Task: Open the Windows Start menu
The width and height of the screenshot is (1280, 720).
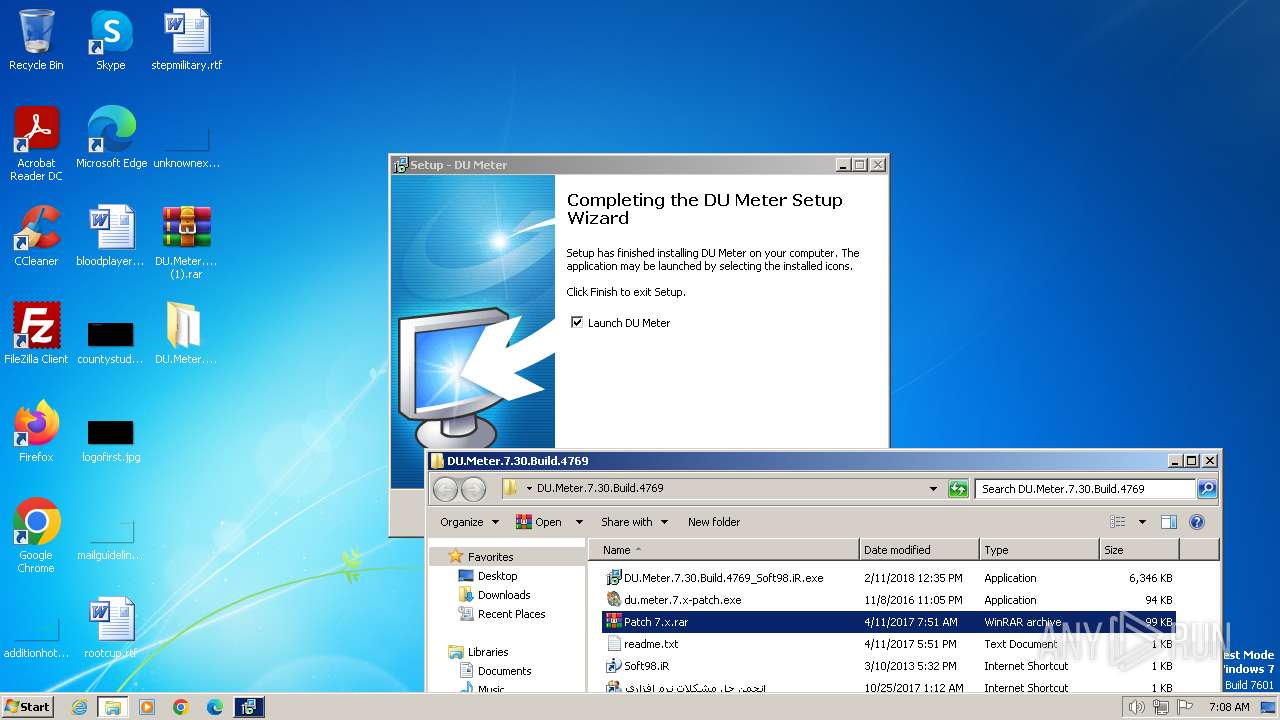Action: click(x=28, y=706)
